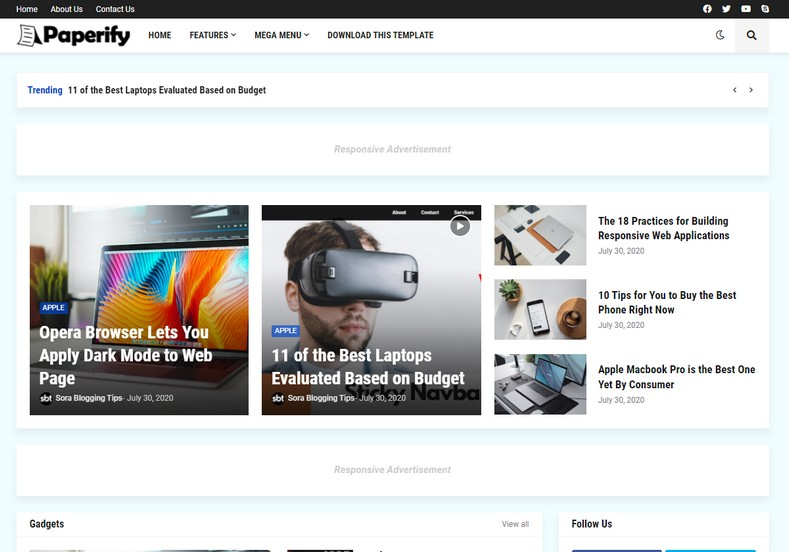Image resolution: width=789 pixels, height=552 pixels.
Task: Click the Macbook desk thumbnail image
Action: 540,384
